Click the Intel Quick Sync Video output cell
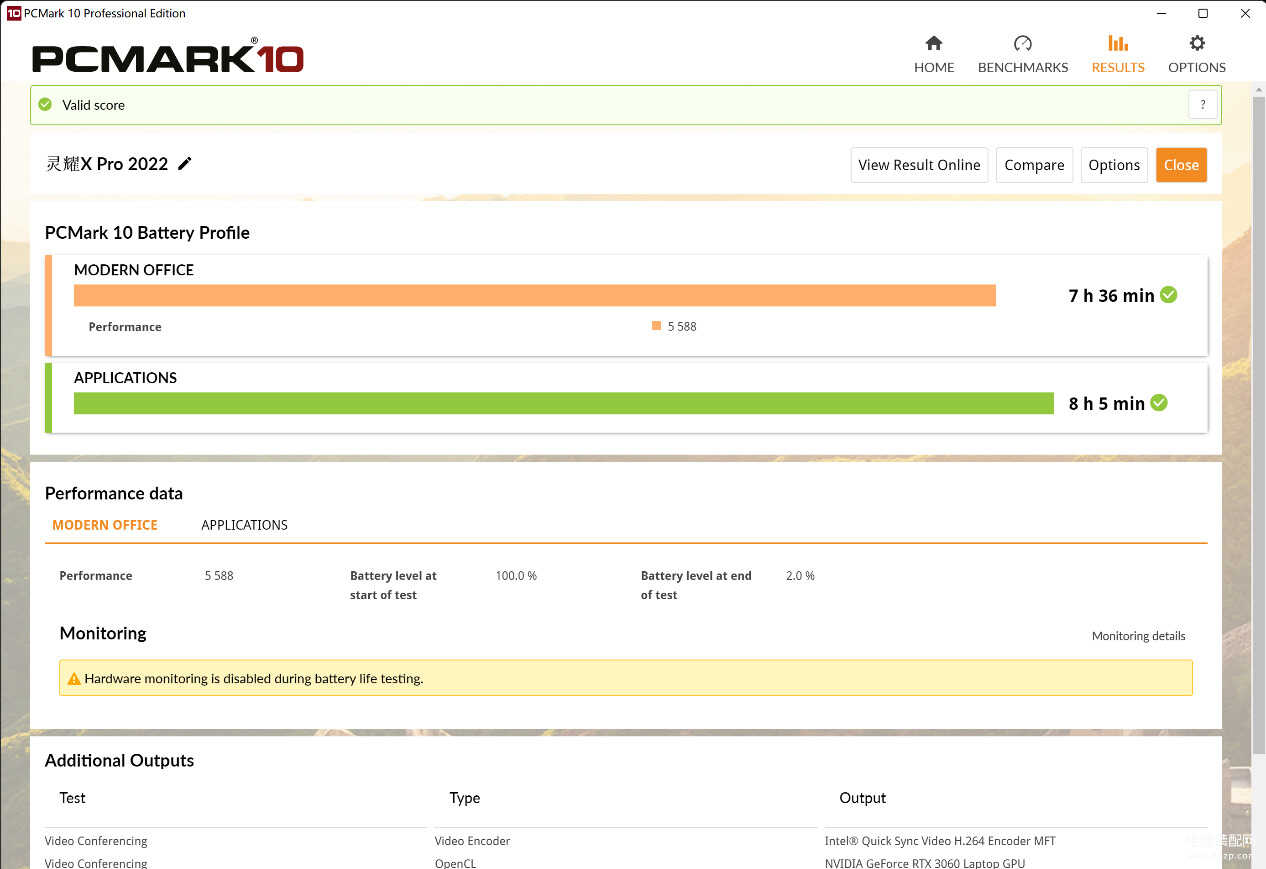 [940, 841]
